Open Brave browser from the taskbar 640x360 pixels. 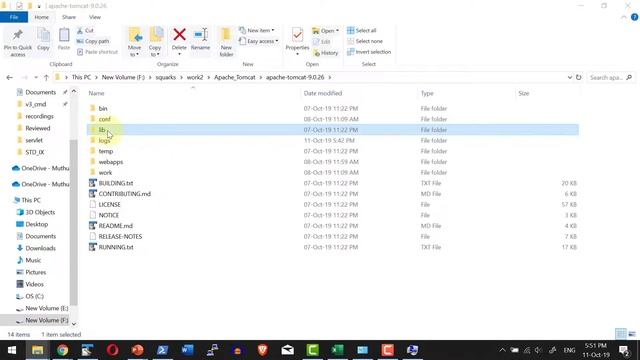pyautogui.click(x=262, y=350)
